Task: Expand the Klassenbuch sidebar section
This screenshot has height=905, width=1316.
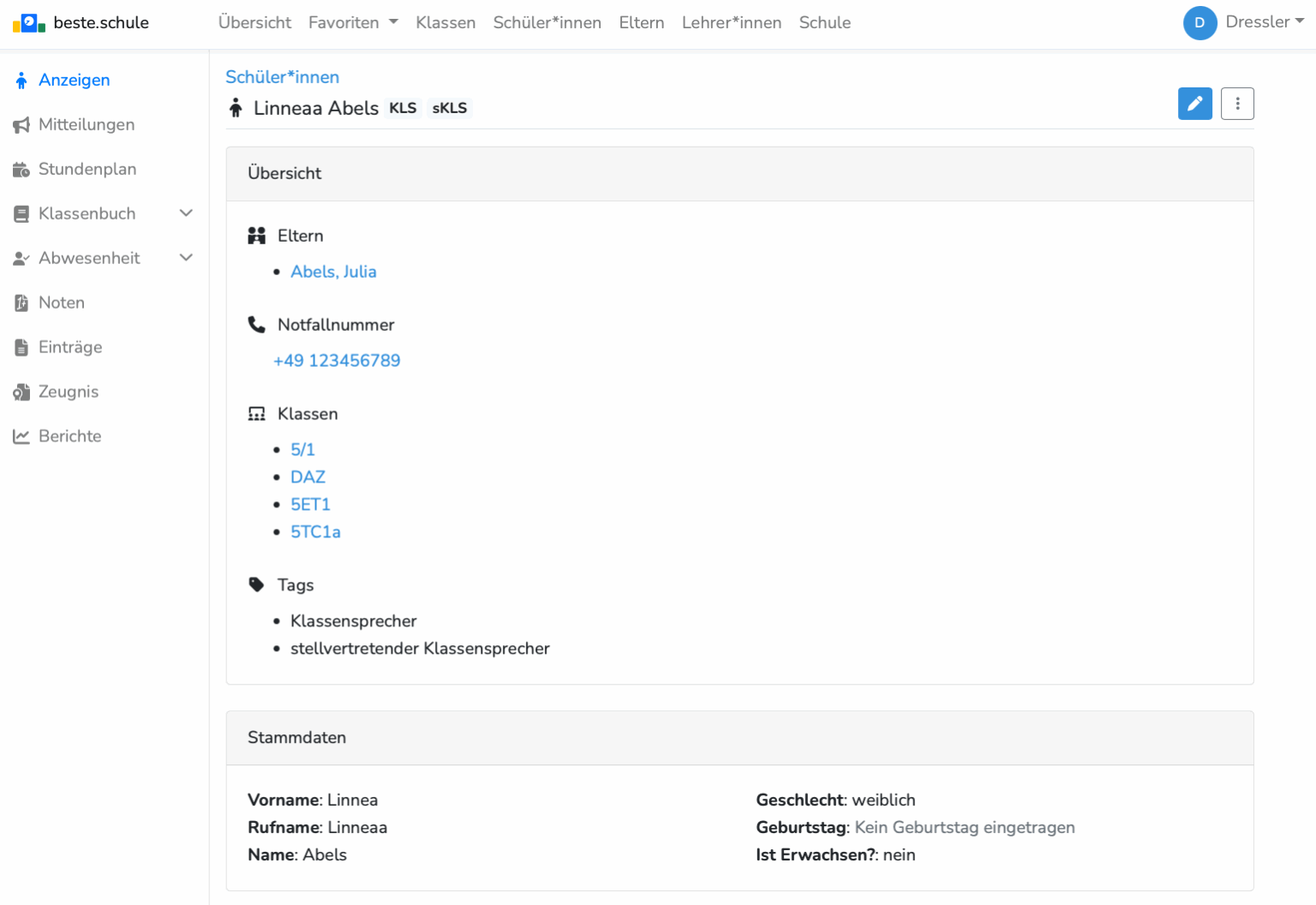Action: (186, 213)
